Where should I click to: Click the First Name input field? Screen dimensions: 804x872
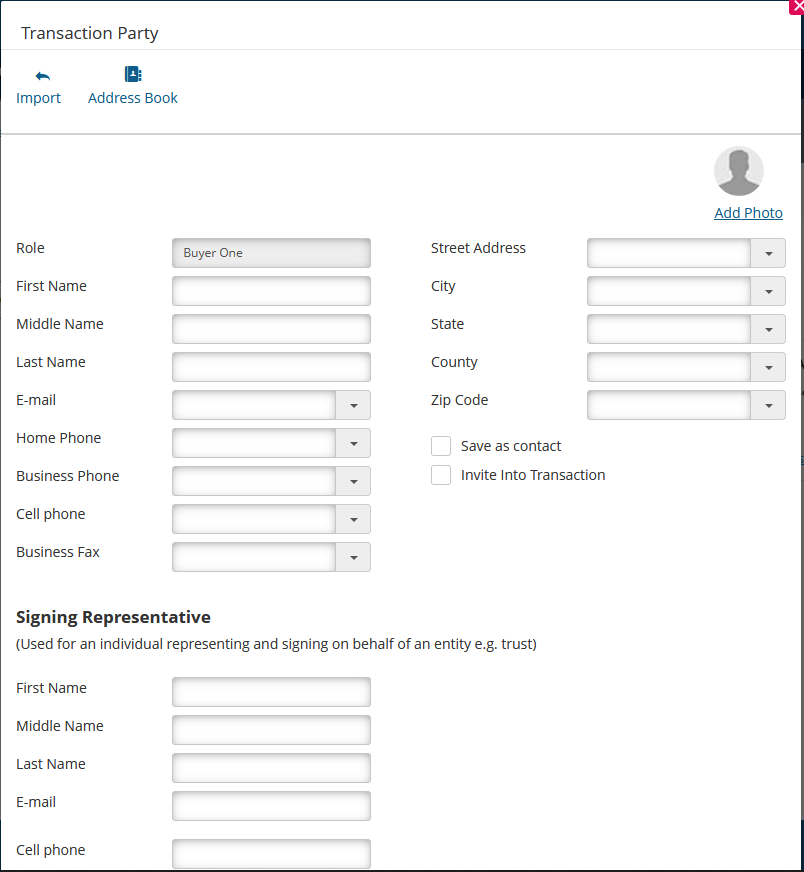(271, 291)
